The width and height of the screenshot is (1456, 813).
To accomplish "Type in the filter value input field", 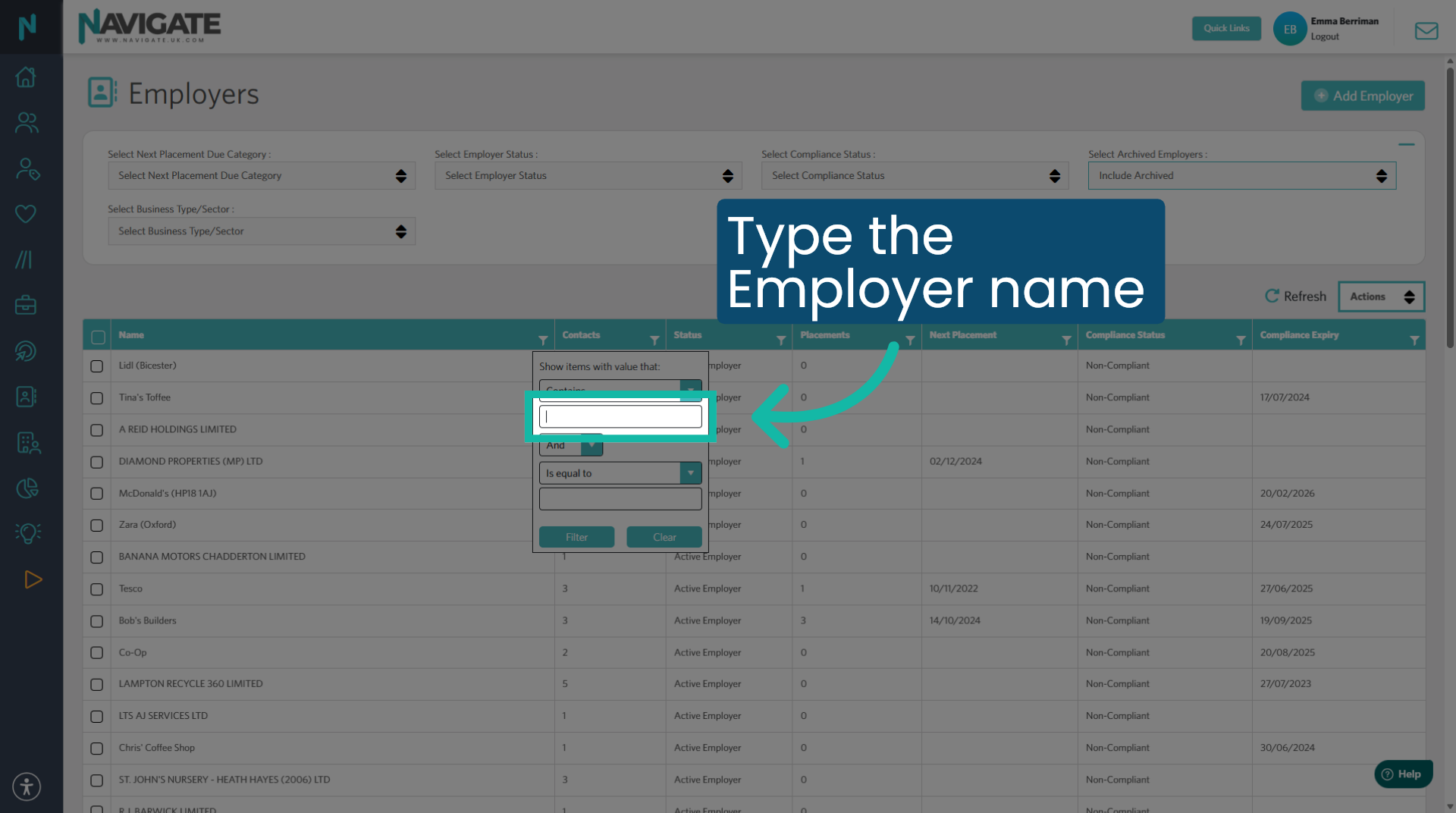I will [620, 416].
